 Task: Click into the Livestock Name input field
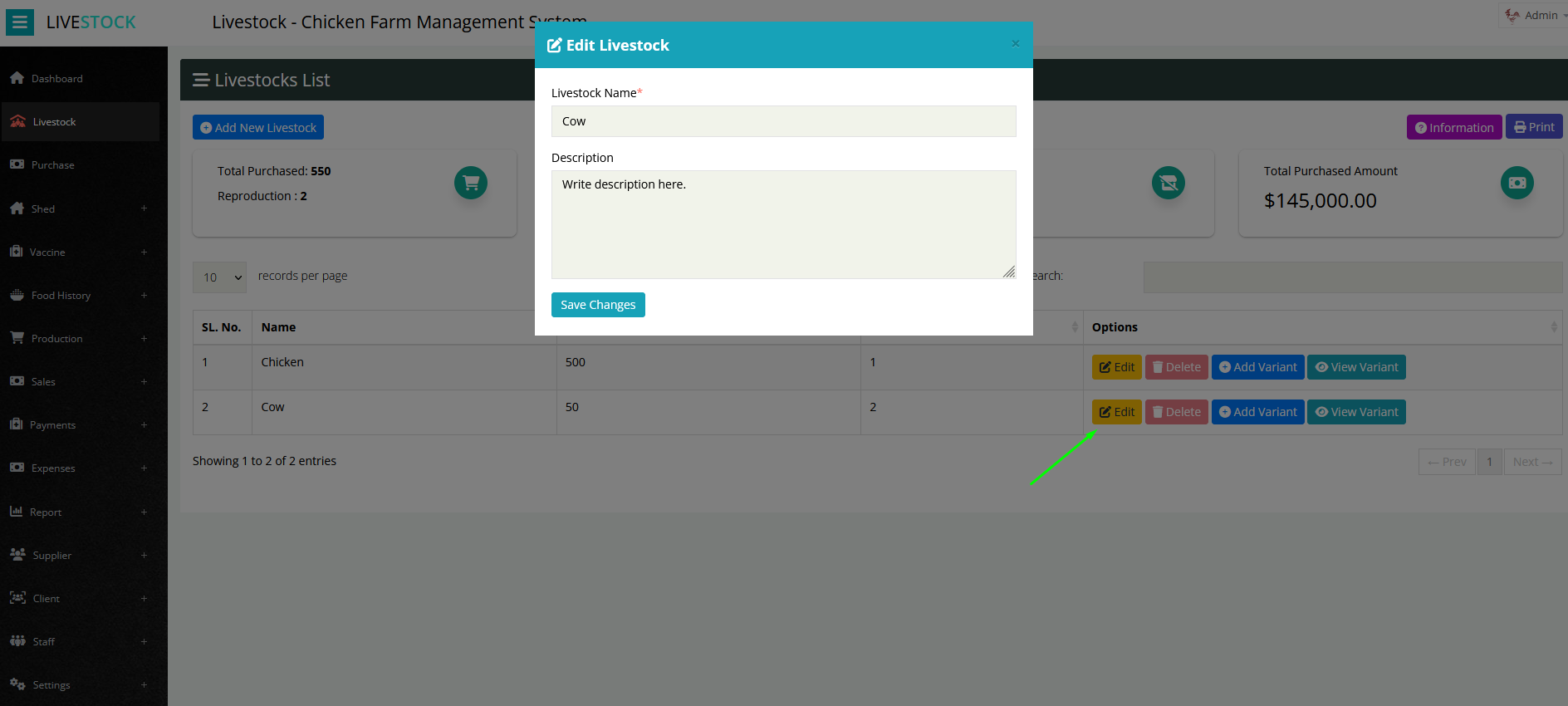tap(783, 121)
